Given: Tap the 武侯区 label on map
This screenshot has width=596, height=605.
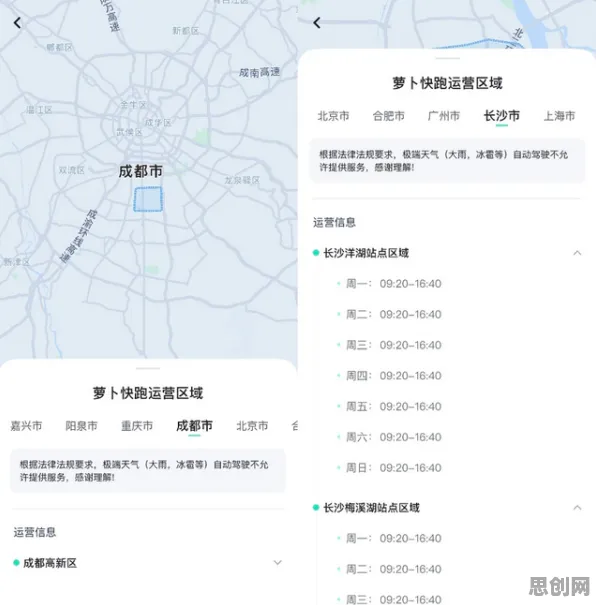Looking at the screenshot, I should coord(130,132).
